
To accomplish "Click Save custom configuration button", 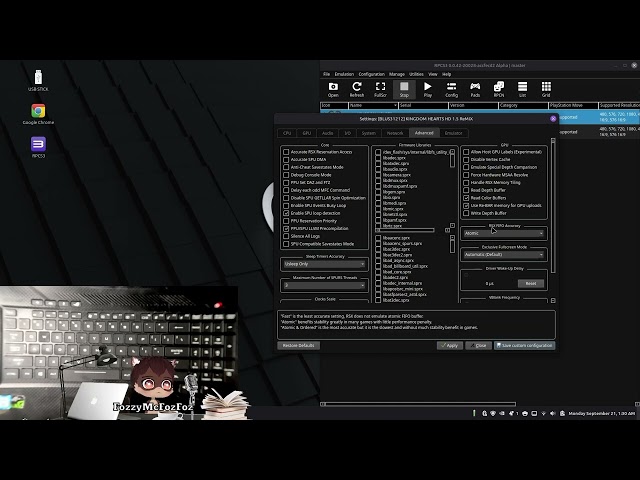I will point(524,346).
